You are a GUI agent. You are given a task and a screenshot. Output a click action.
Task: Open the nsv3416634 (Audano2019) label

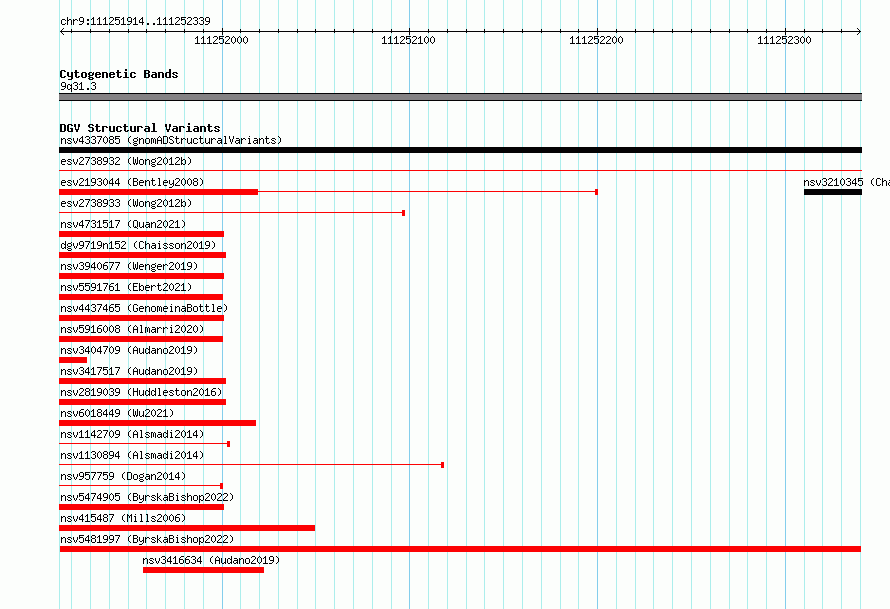[x=211, y=560]
